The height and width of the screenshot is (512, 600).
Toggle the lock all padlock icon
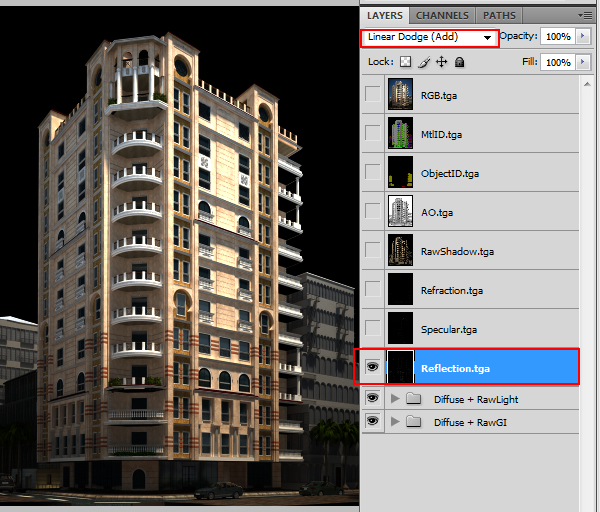(460, 62)
